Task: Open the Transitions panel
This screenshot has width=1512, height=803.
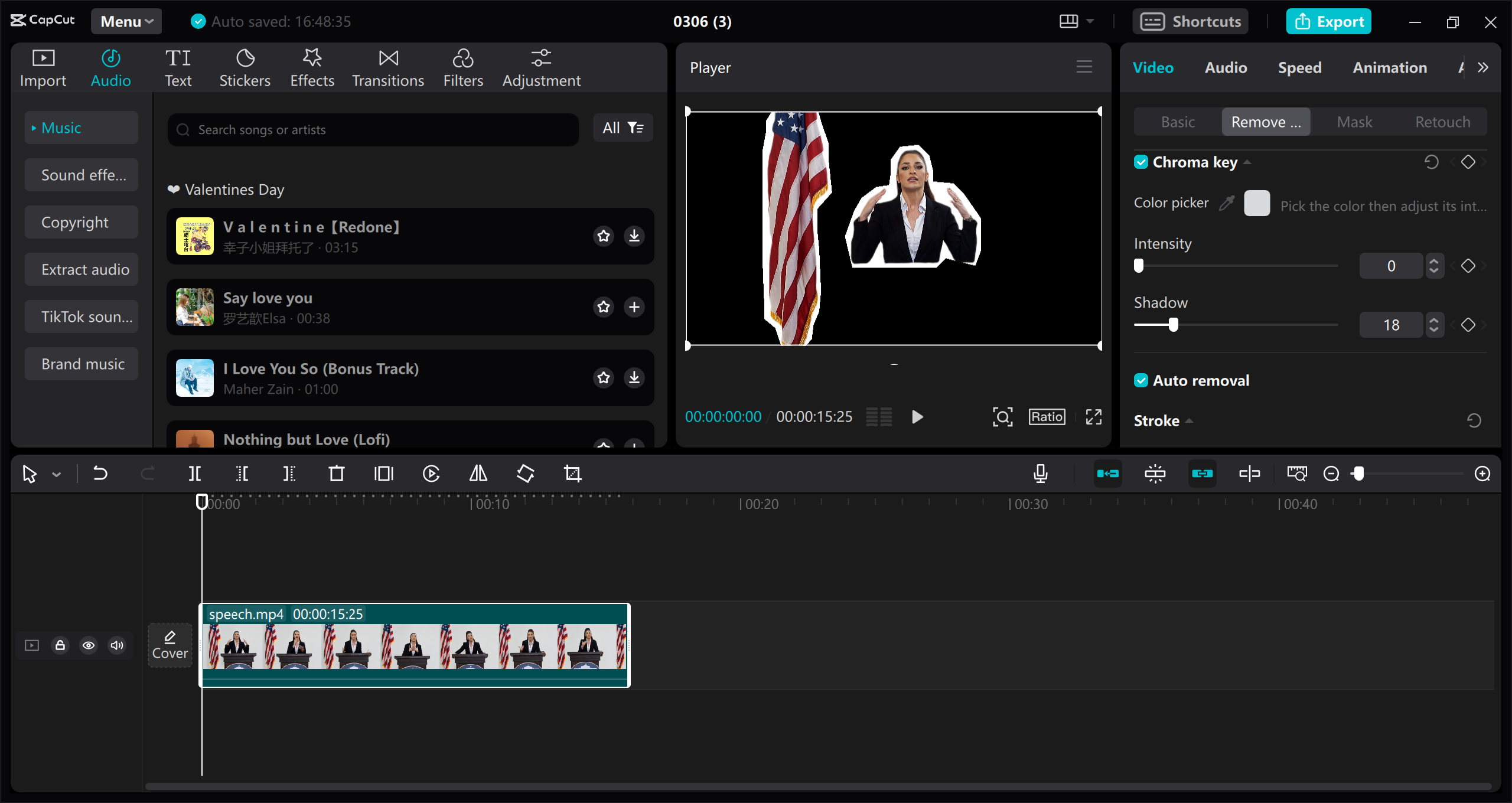Action: 387,66
